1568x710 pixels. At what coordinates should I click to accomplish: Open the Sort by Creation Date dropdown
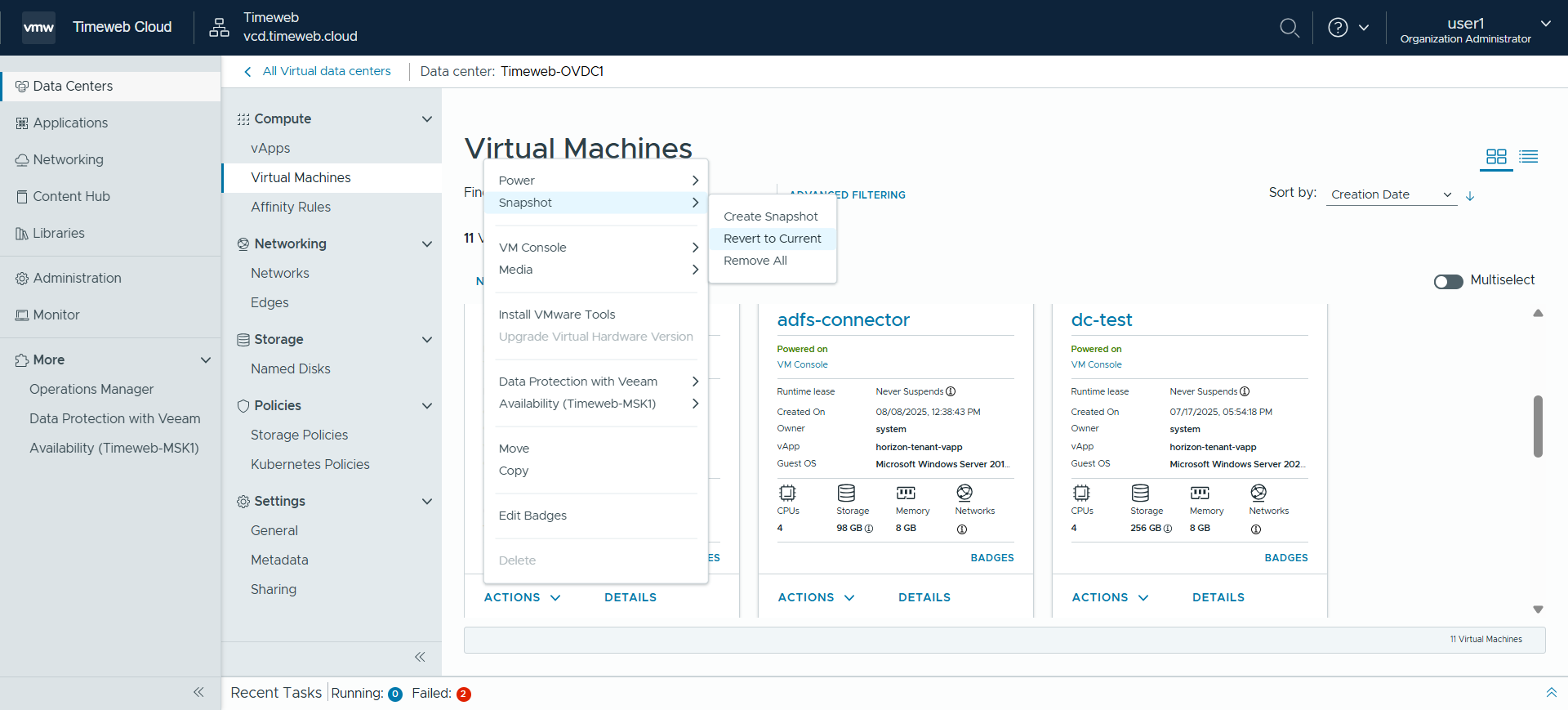click(x=1391, y=194)
